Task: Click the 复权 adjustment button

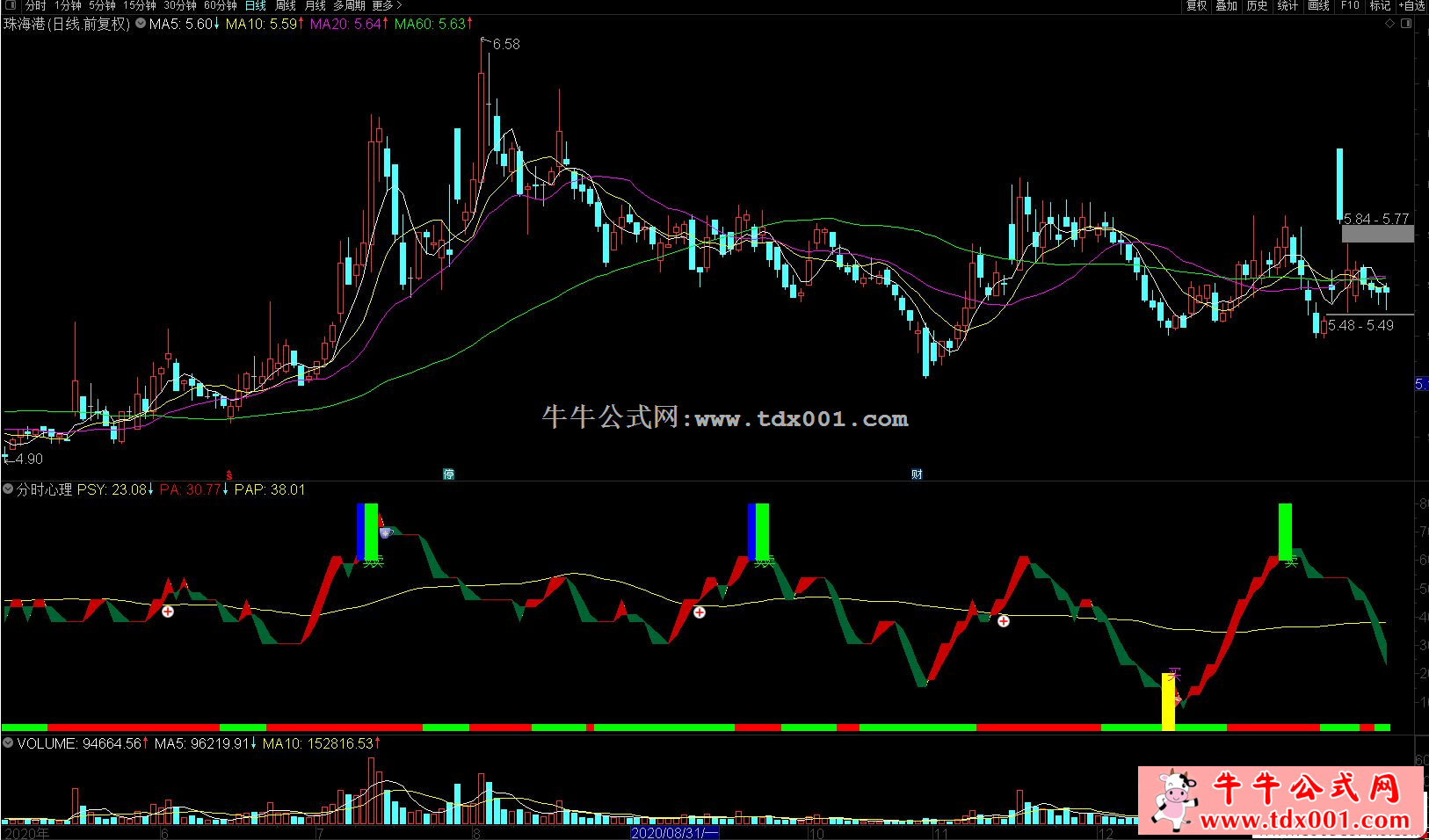Action: coord(1196,5)
